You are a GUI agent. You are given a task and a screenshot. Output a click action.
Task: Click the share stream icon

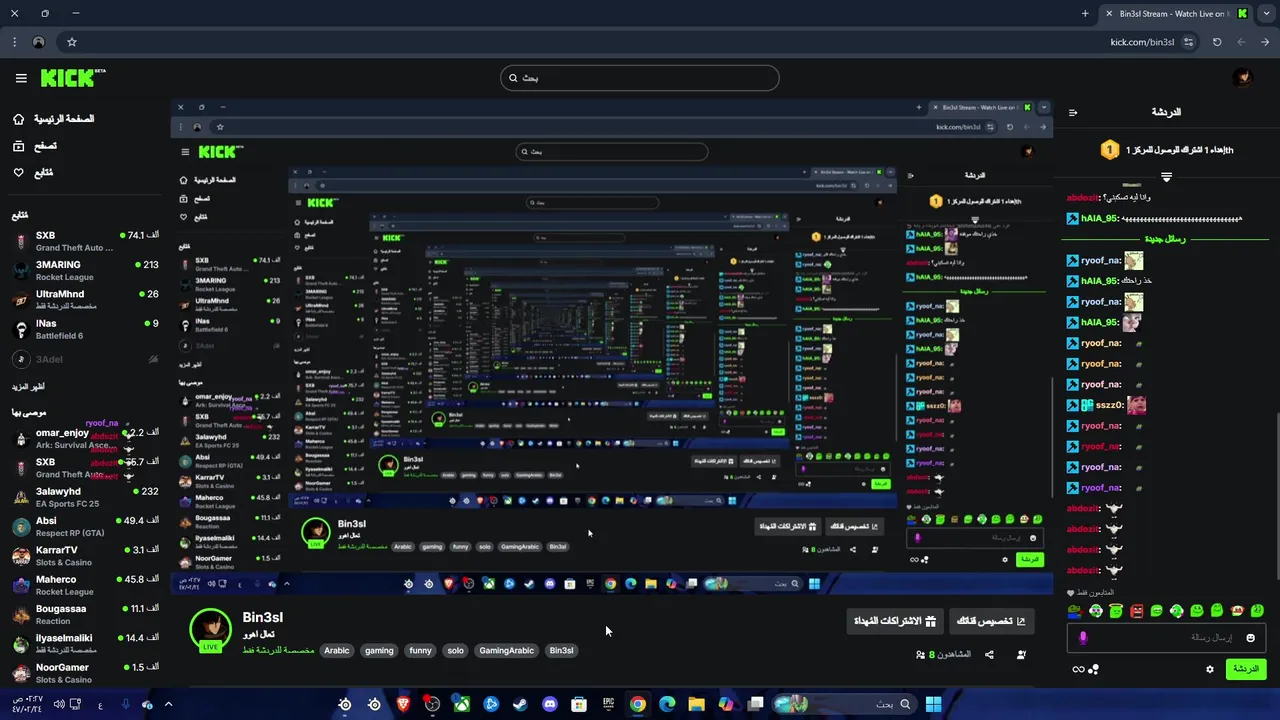(989, 655)
